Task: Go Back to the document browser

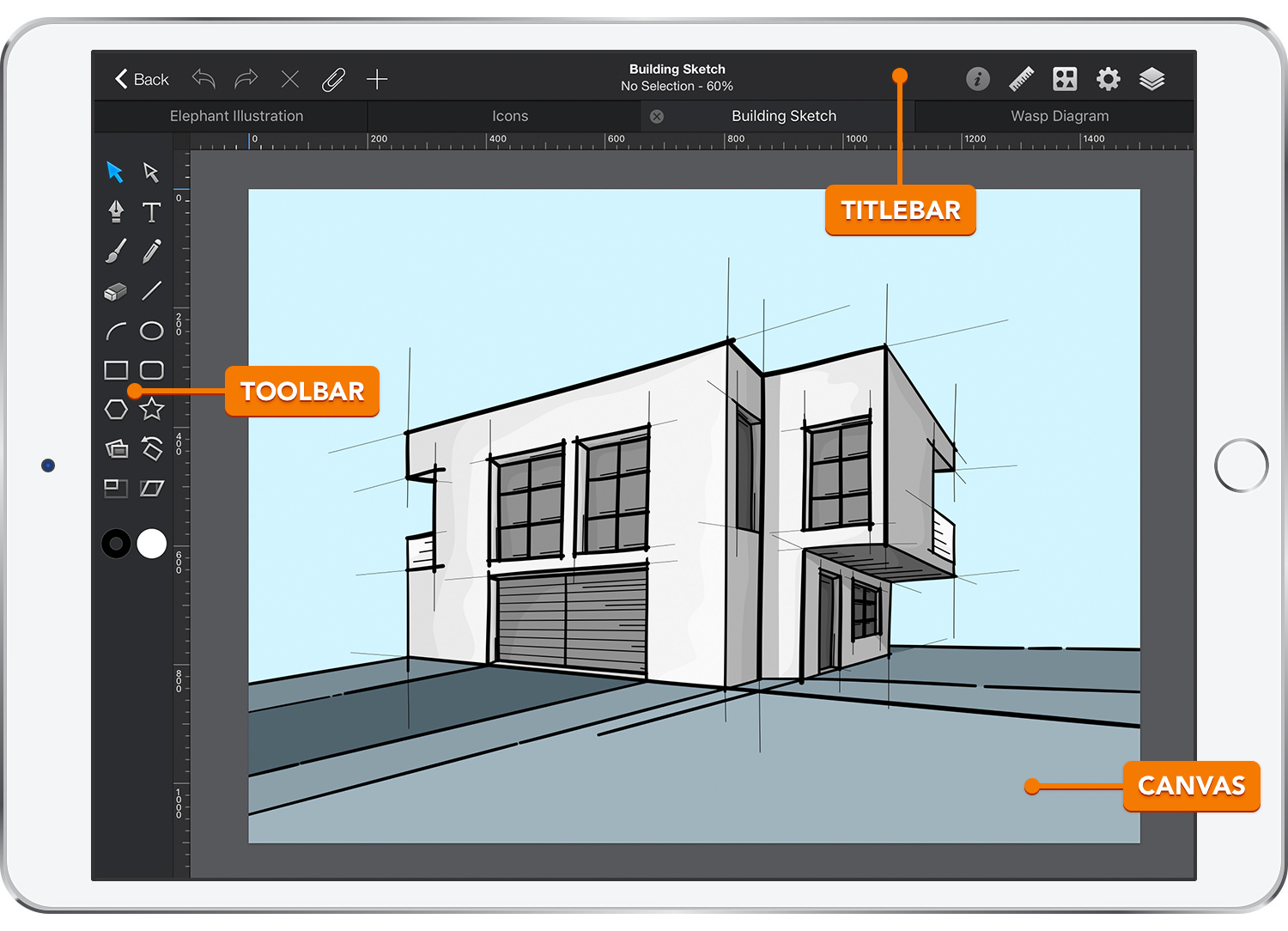Action: tap(142, 79)
